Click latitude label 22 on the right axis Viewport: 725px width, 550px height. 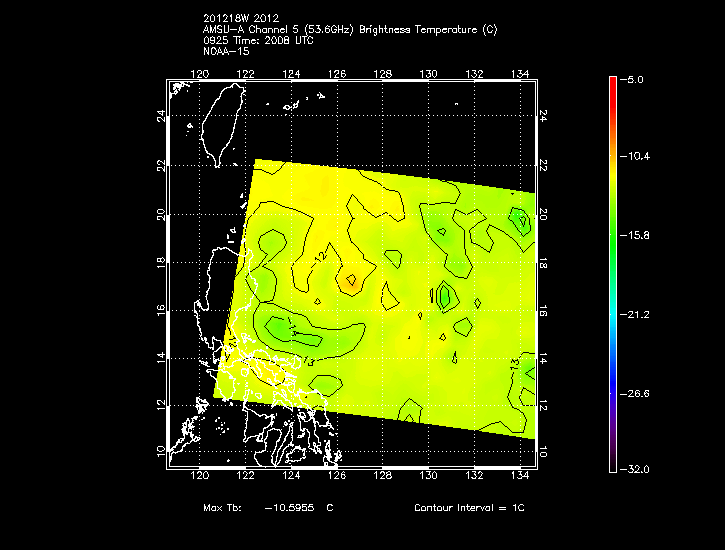point(543,165)
